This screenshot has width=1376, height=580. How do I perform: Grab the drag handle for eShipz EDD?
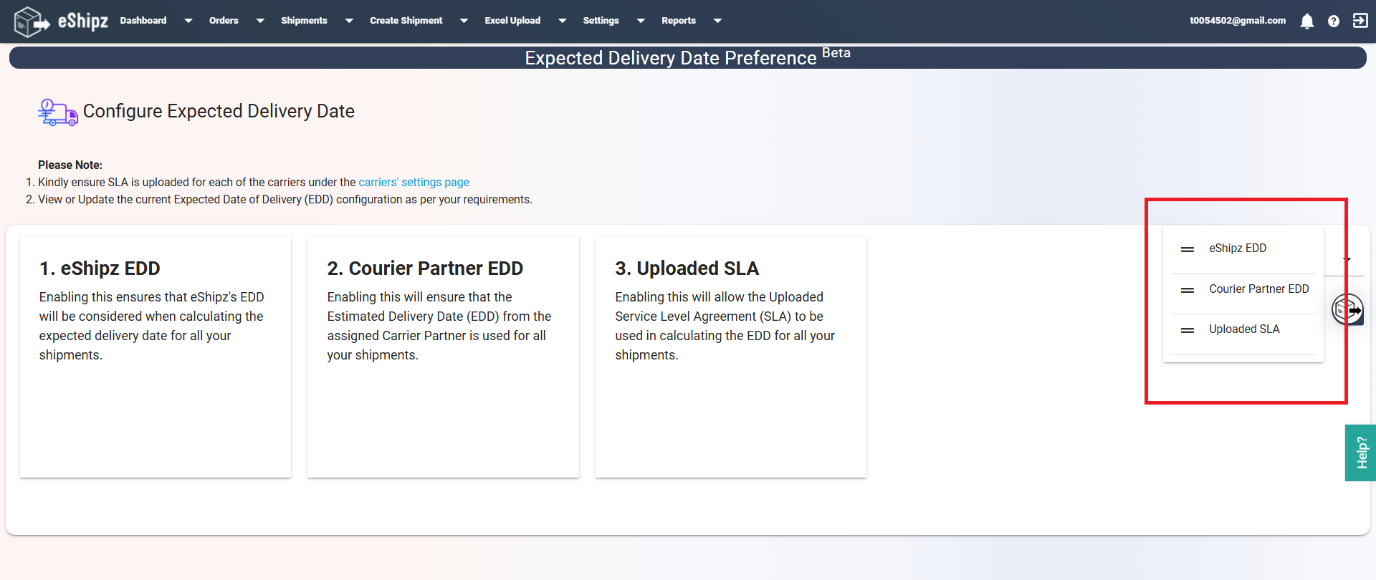[x=1187, y=249]
